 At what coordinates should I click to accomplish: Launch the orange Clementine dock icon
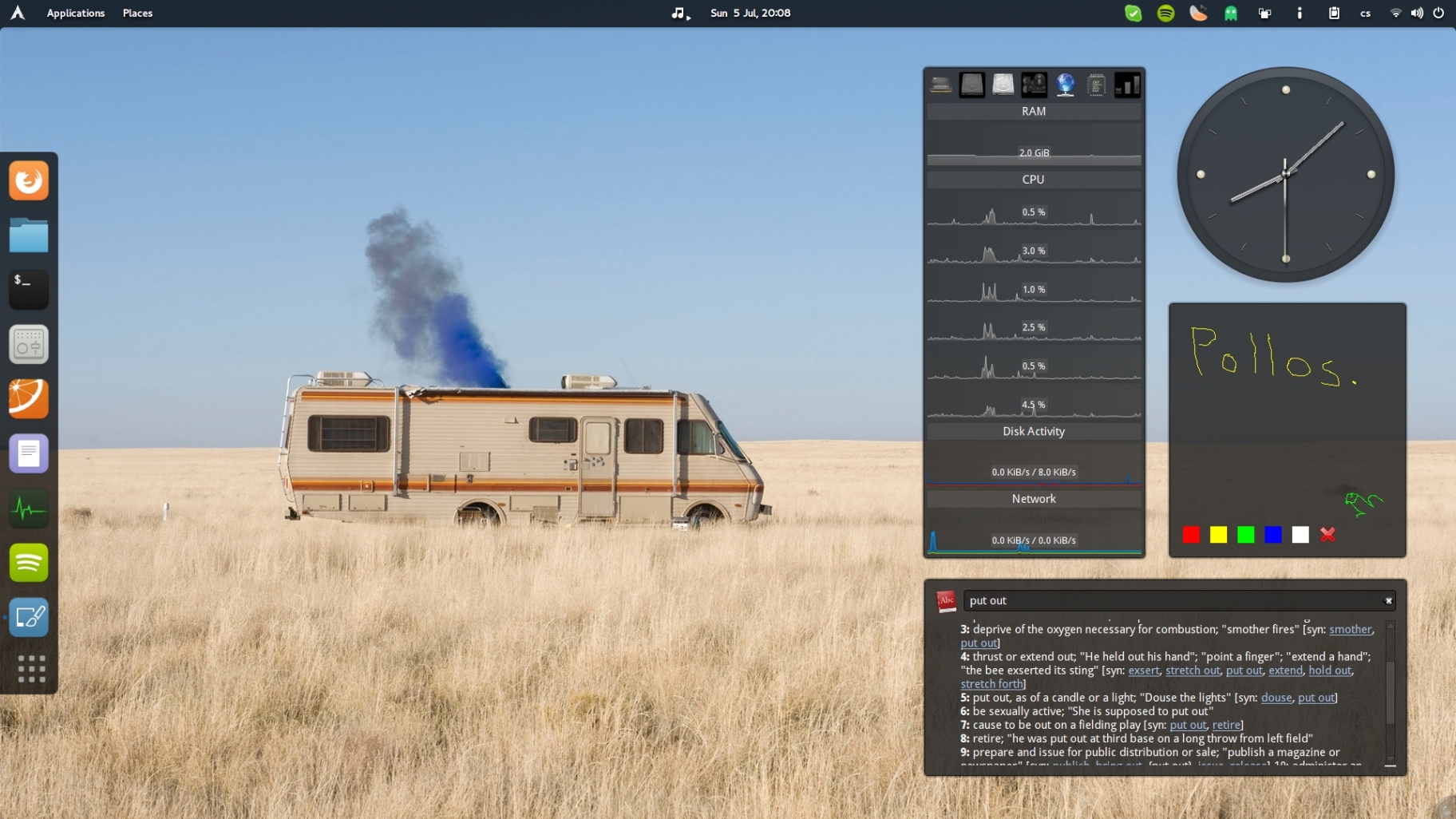tap(29, 398)
